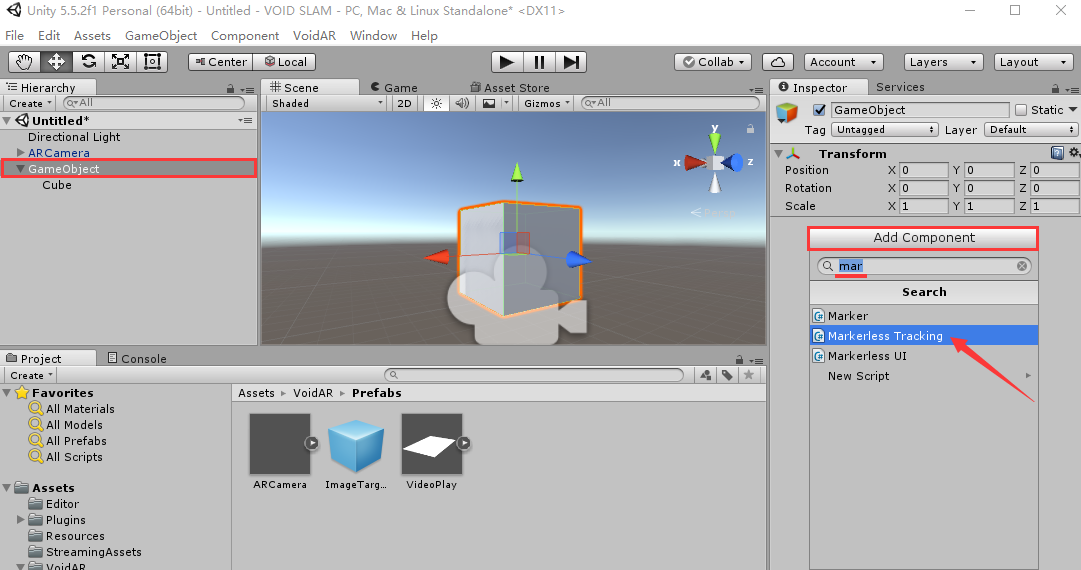This screenshot has width=1081, height=570.
Task: Open Collab dropdown
Action: [x=713, y=62]
